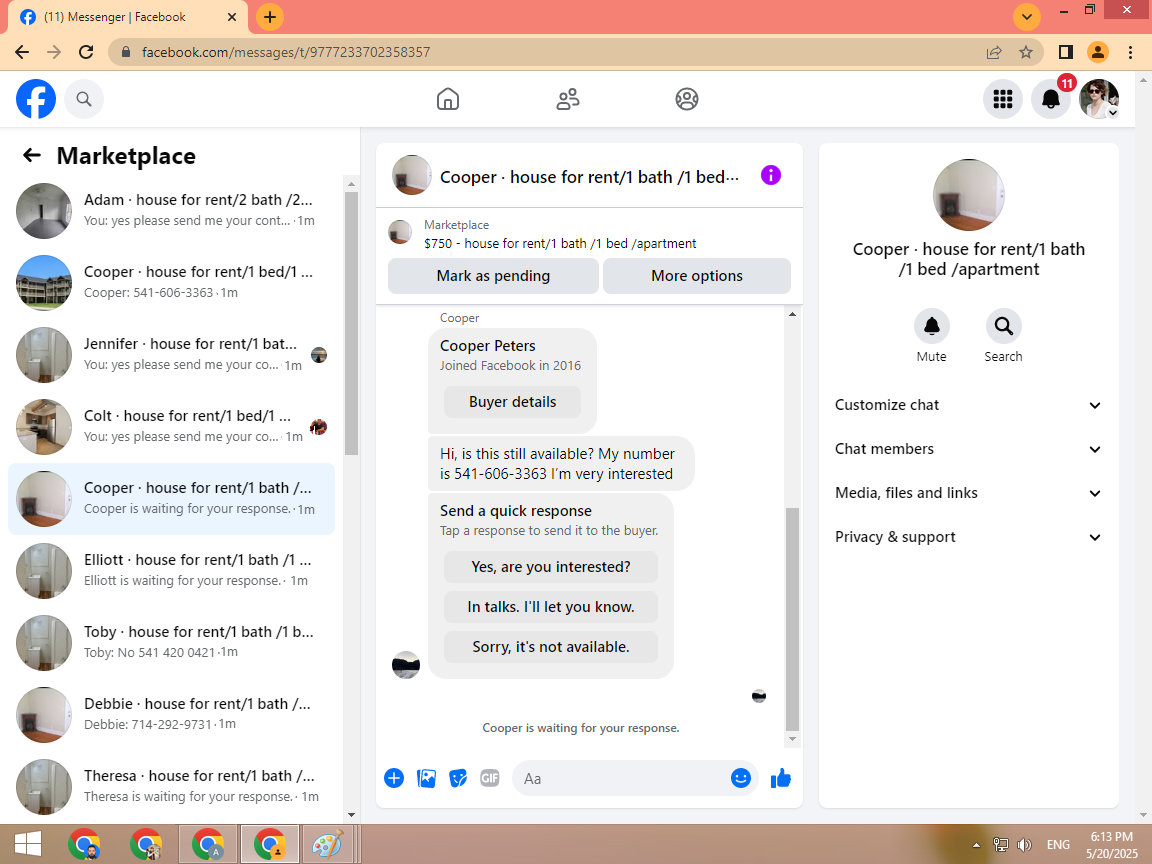Open the Chrome three-dot menu

click(x=1130, y=52)
